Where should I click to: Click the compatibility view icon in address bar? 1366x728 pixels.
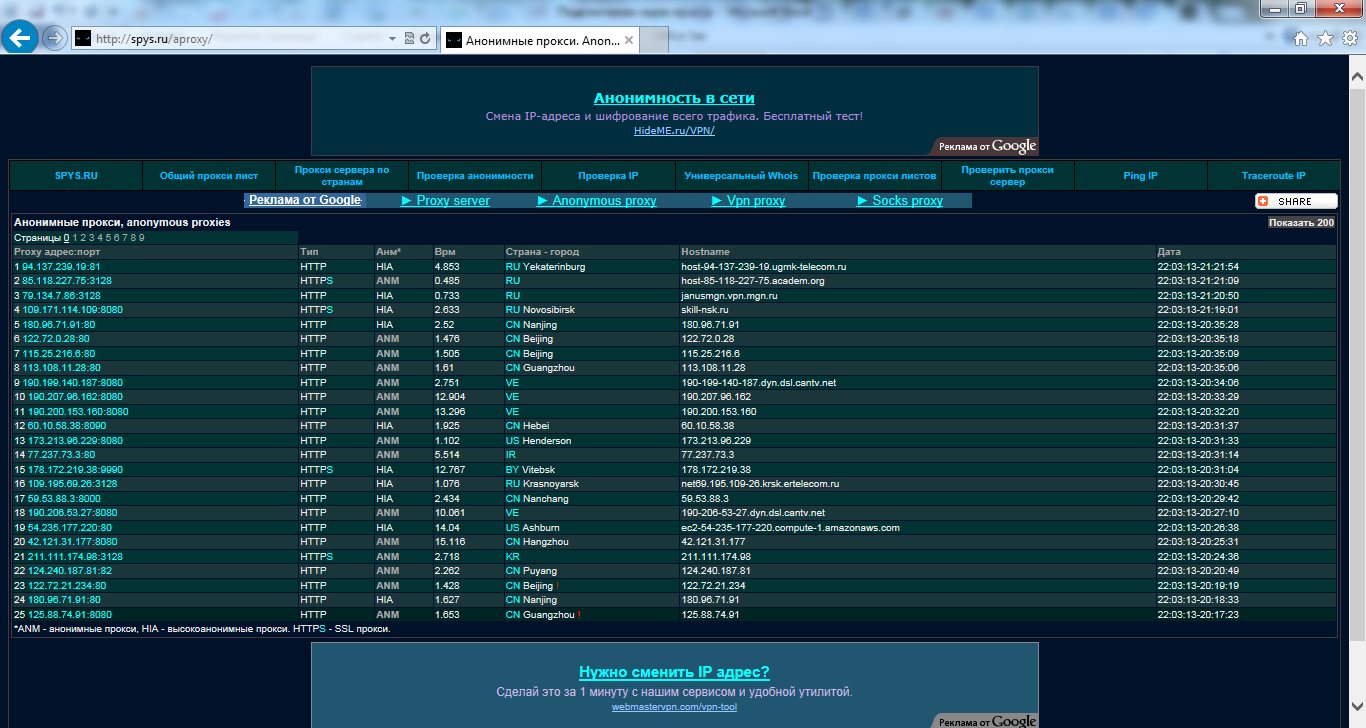pyautogui.click(x=409, y=39)
